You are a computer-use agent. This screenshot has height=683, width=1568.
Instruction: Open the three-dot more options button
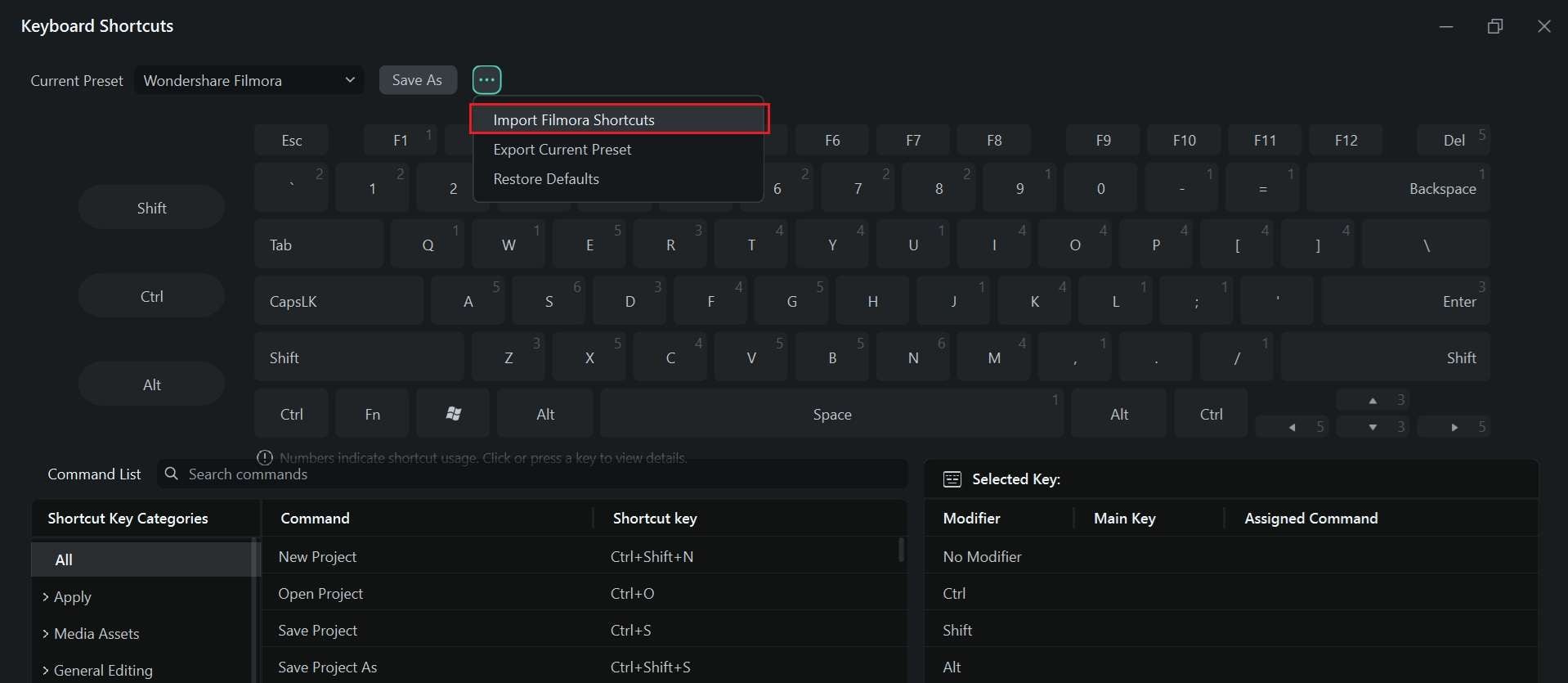[486, 80]
